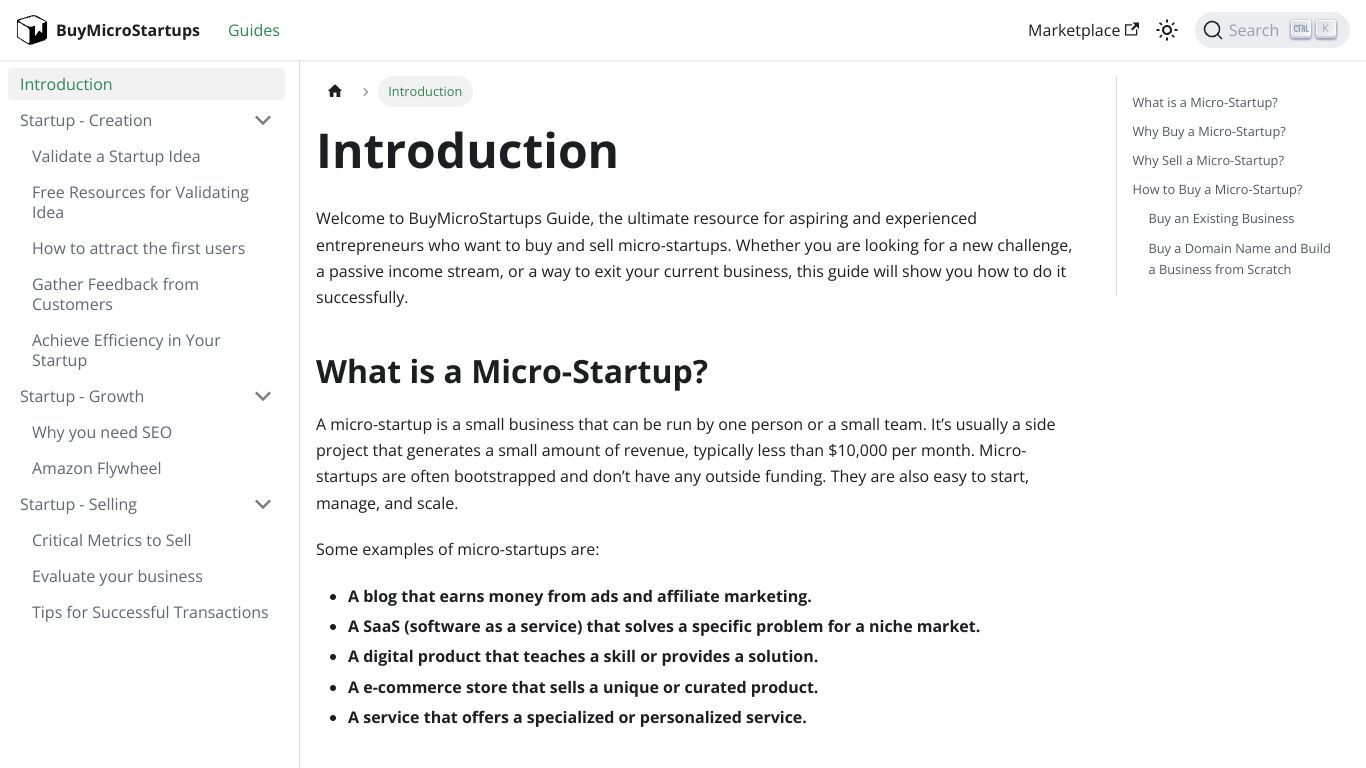Open the Guides nav item
Screen dimensions: 1366x768
point(254,30)
